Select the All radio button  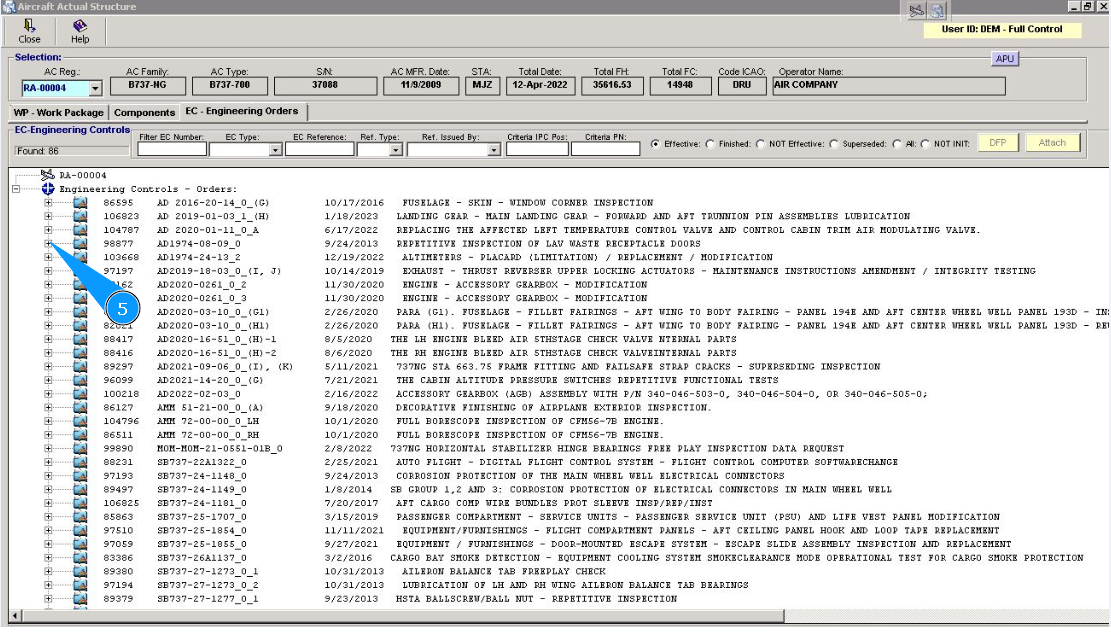[x=897, y=144]
